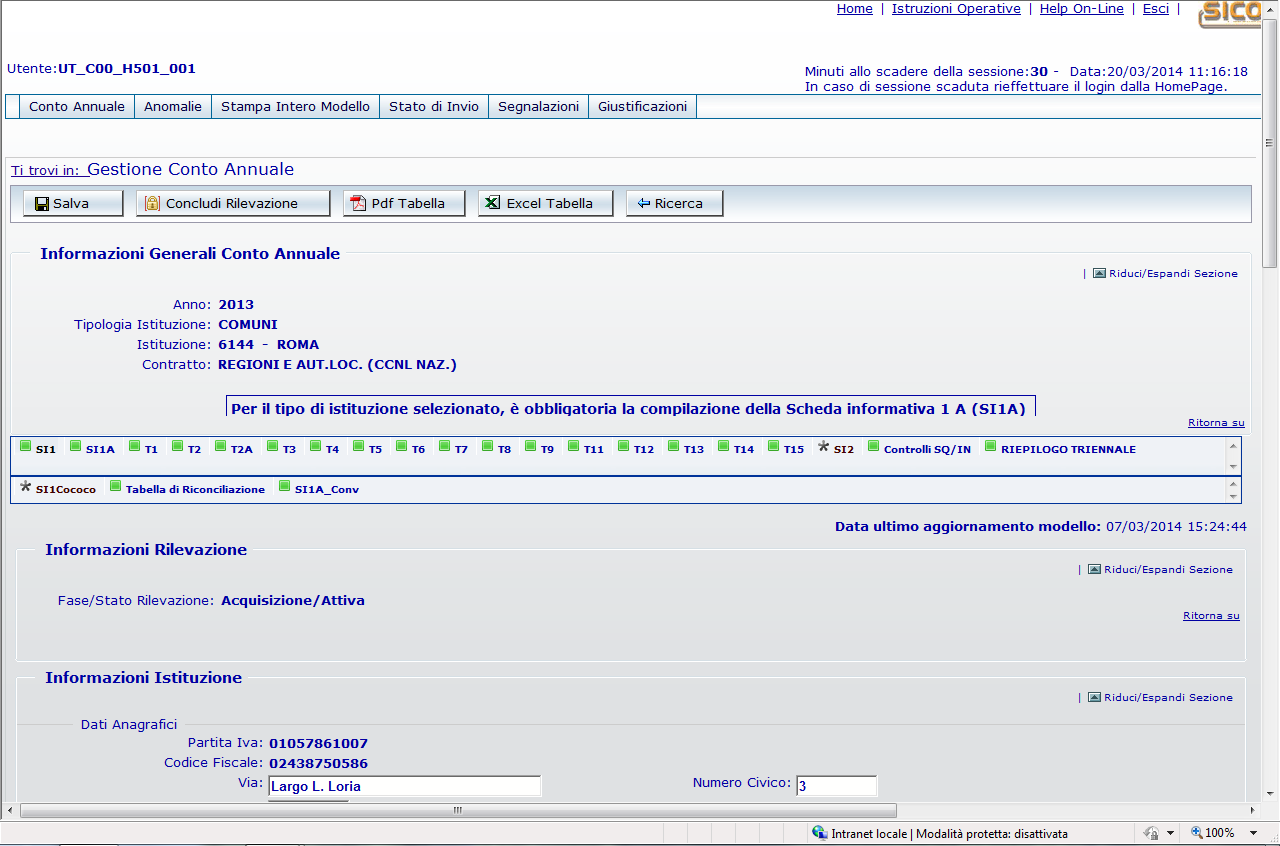Click the Acquisizione/Attiva status text
This screenshot has width=1280, height=846.
coord(293,601)
